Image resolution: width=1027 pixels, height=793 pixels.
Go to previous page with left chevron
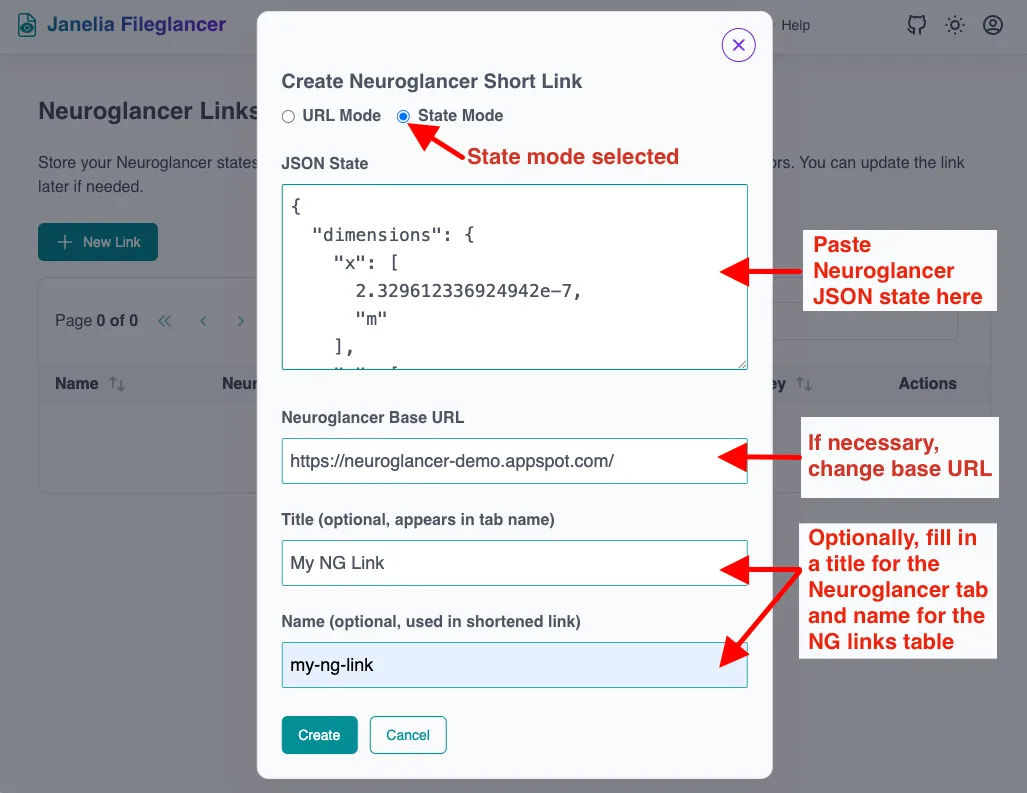pyautogui.click(x=203, y=321)
